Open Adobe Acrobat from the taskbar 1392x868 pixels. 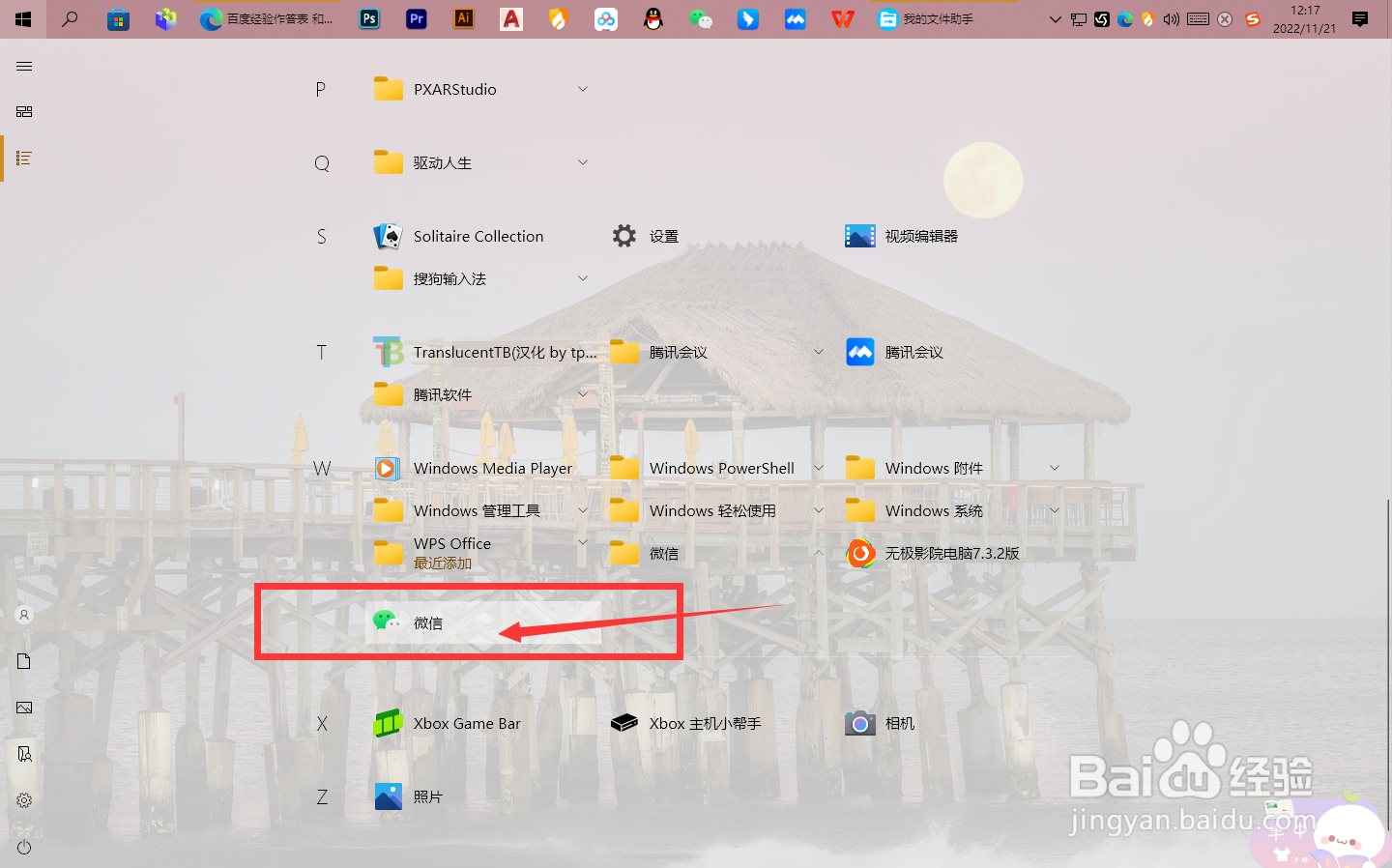pyautogui.click(x=511, y=19)
